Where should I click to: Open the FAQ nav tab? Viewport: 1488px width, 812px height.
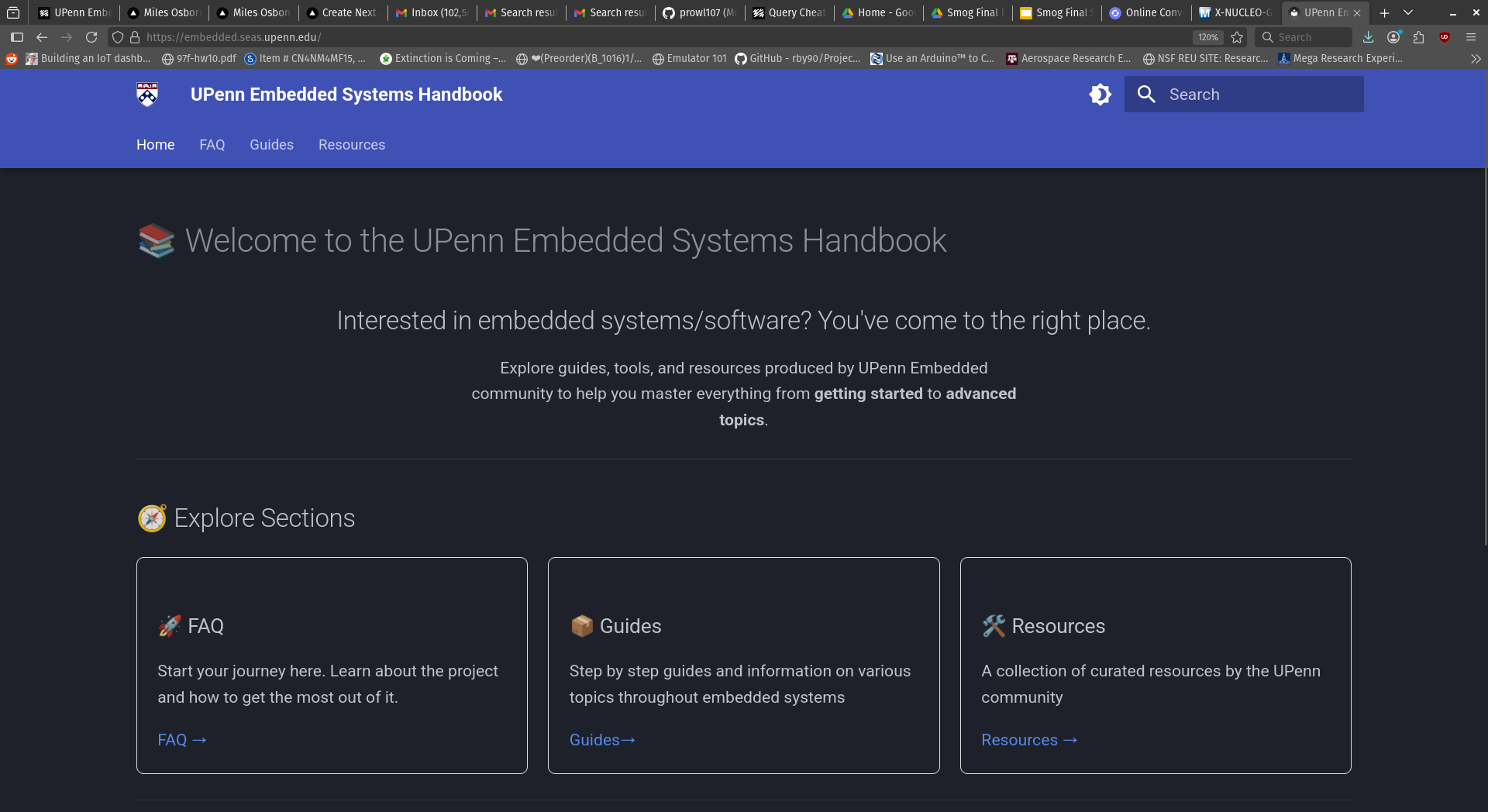pos(212,145)
